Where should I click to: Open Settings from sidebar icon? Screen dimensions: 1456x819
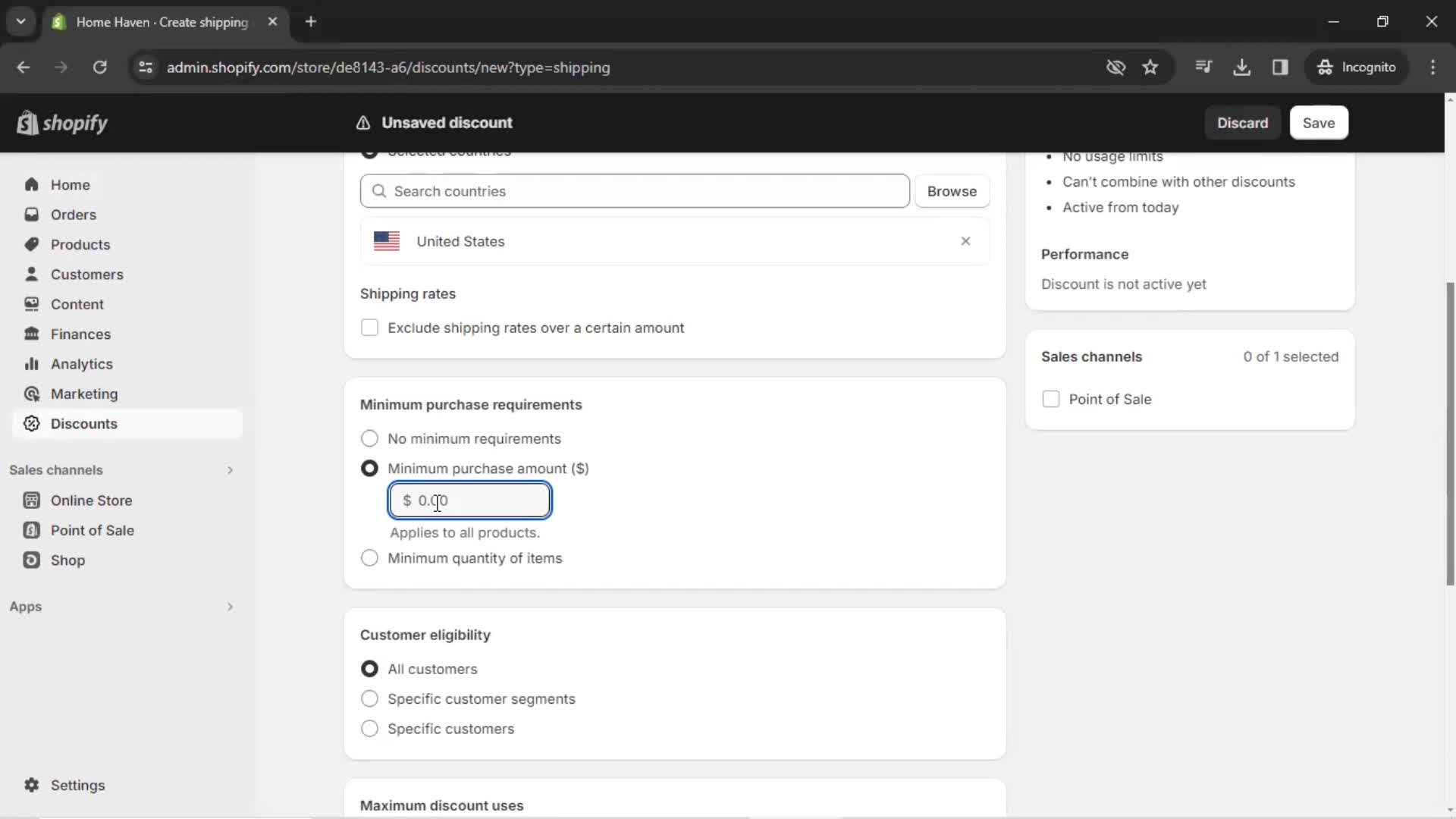pos(31,786)
